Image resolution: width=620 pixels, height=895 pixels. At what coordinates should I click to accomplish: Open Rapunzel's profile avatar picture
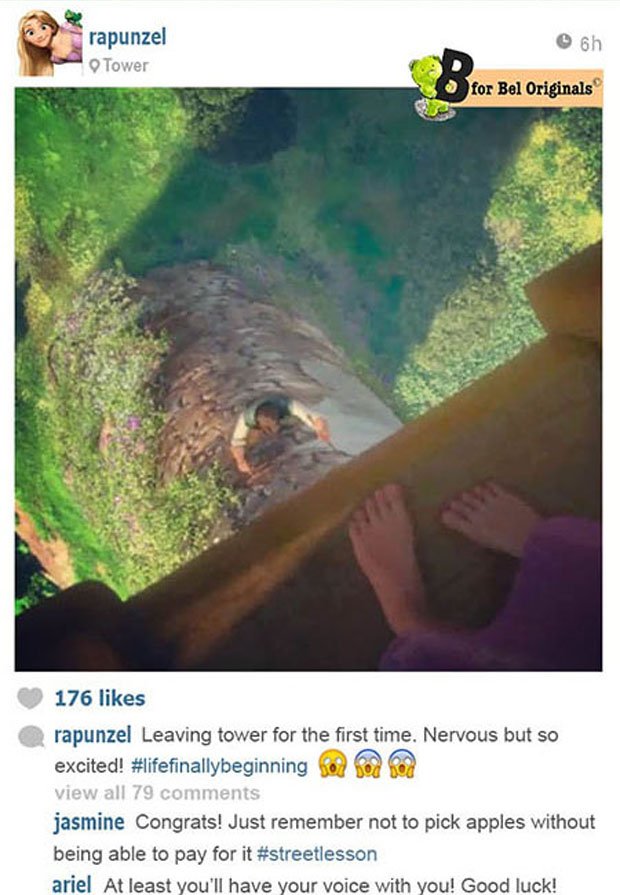[x=50, y=44]
